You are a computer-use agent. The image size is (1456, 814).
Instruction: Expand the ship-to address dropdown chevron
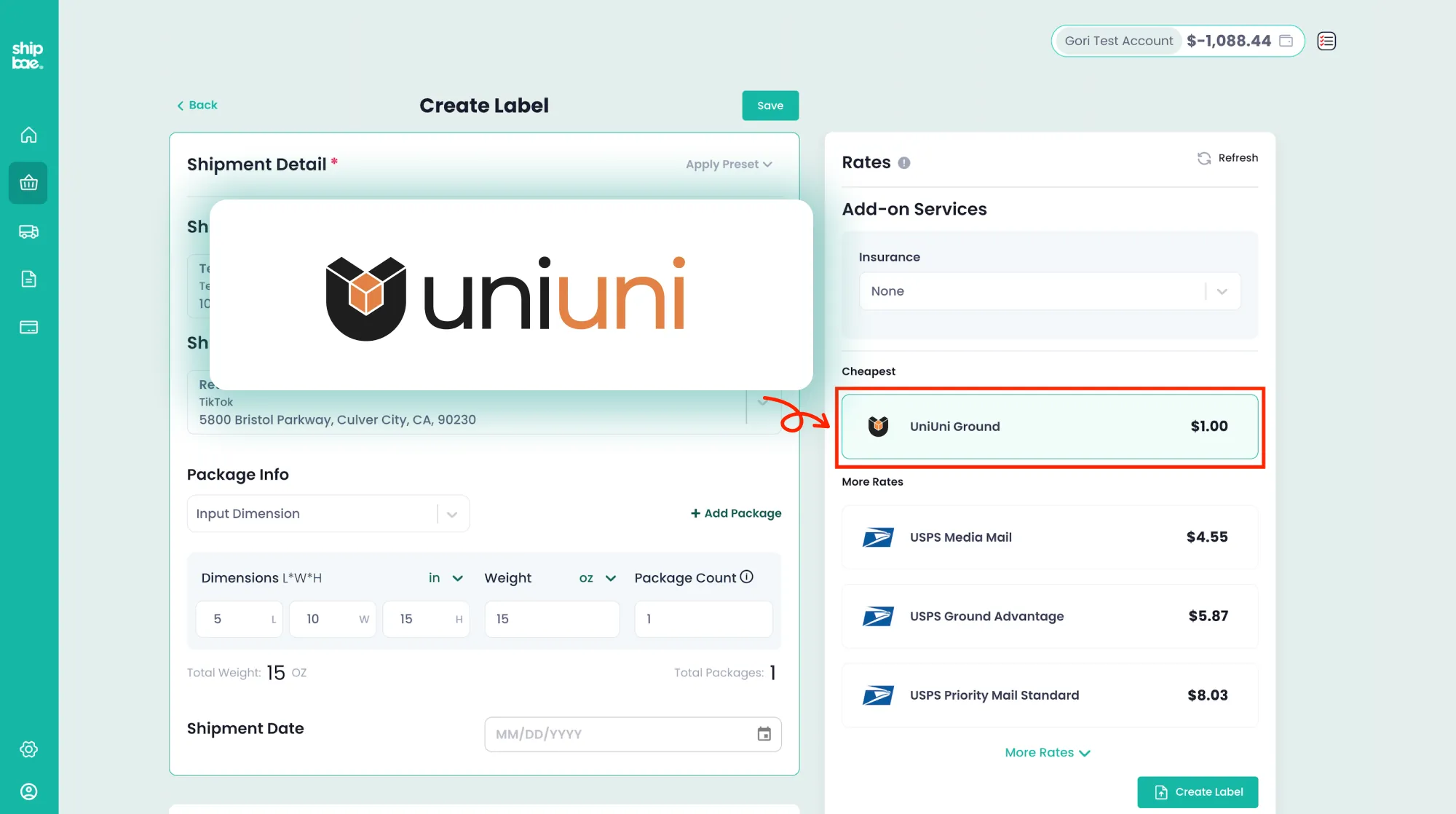coord(763,403)
